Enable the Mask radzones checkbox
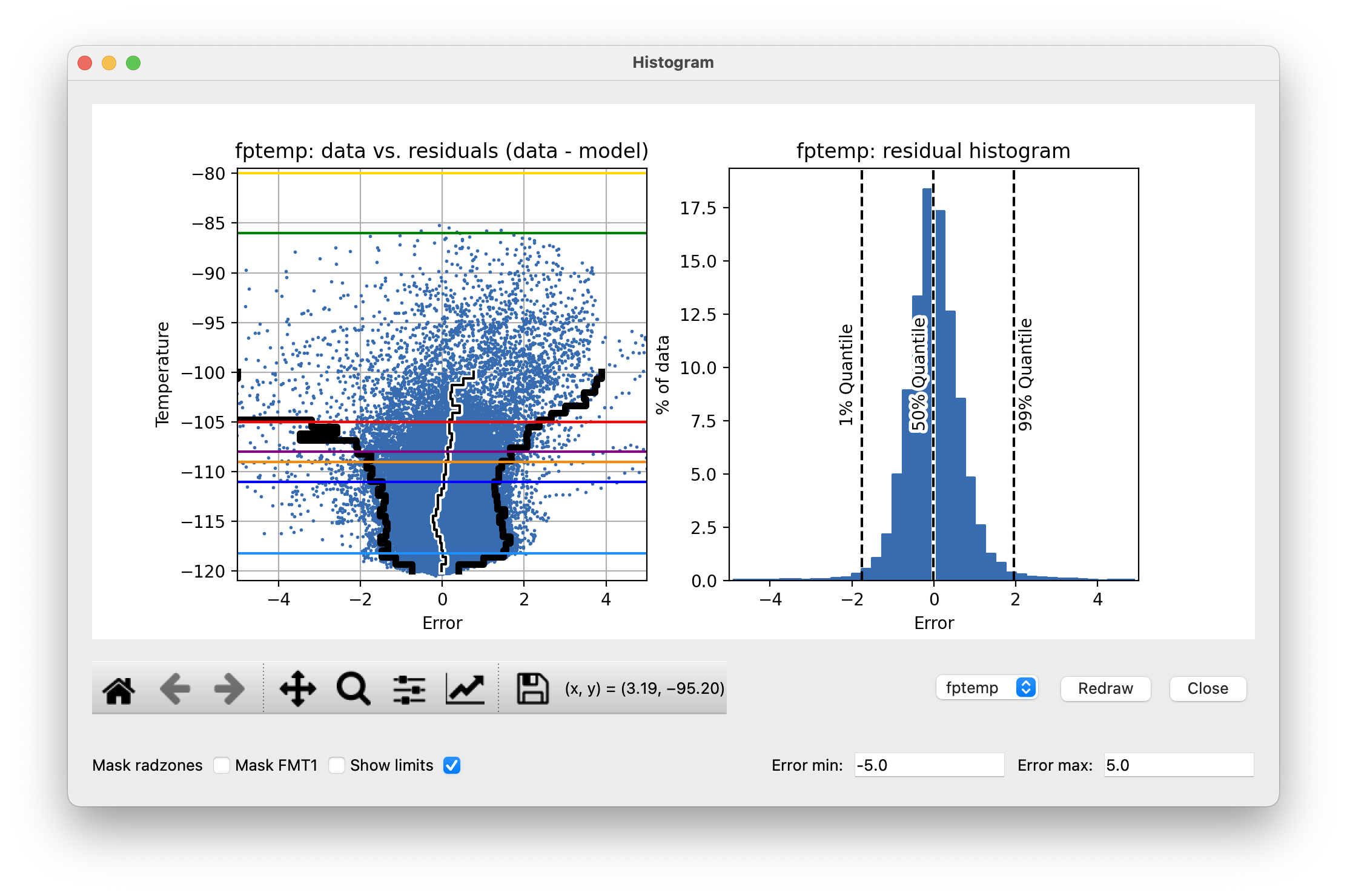This screenshot has width=1347, height=896. 223,765
